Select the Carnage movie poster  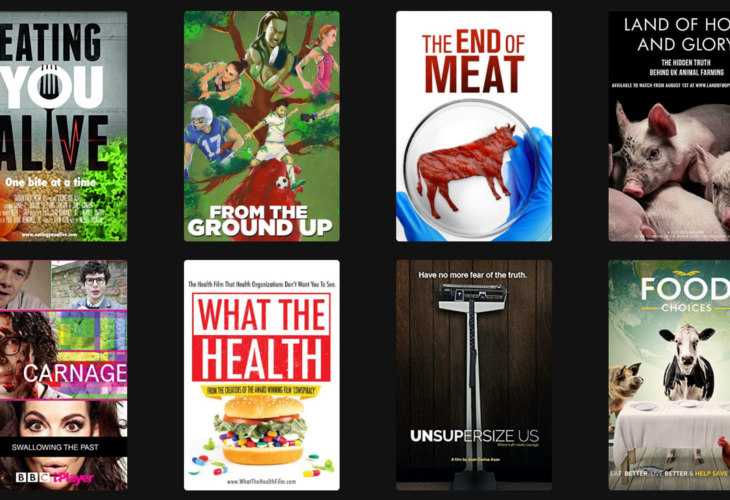tap(63, 375)
